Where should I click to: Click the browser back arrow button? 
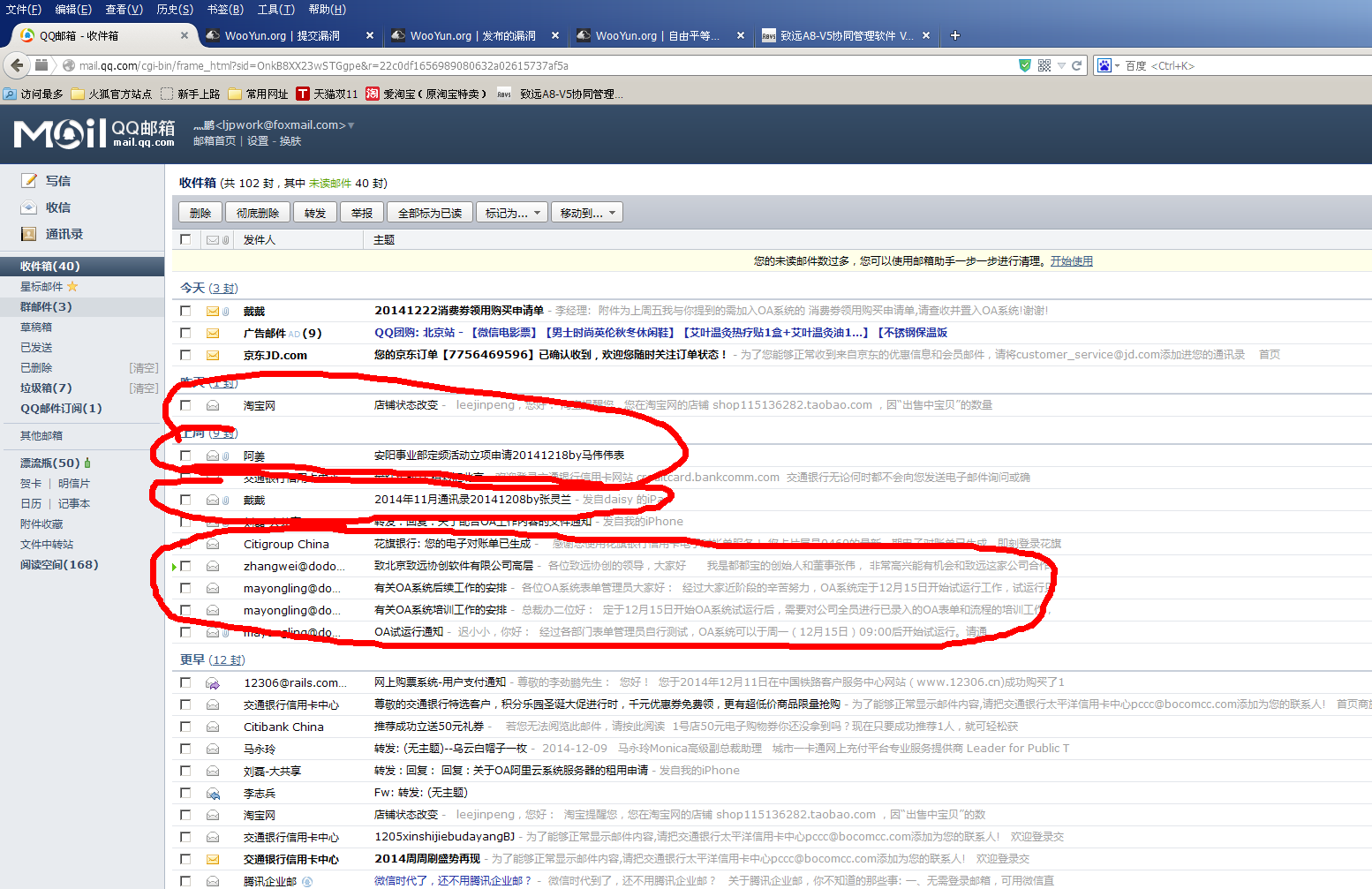click(17, 65)
